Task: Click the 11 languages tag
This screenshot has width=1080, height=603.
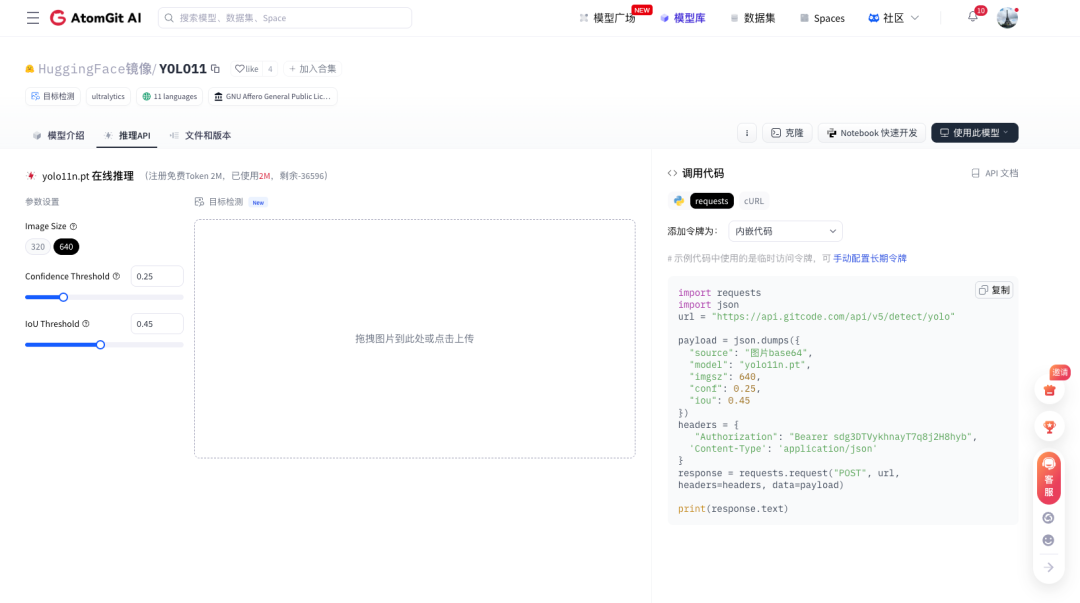Action: pos(169,96)
